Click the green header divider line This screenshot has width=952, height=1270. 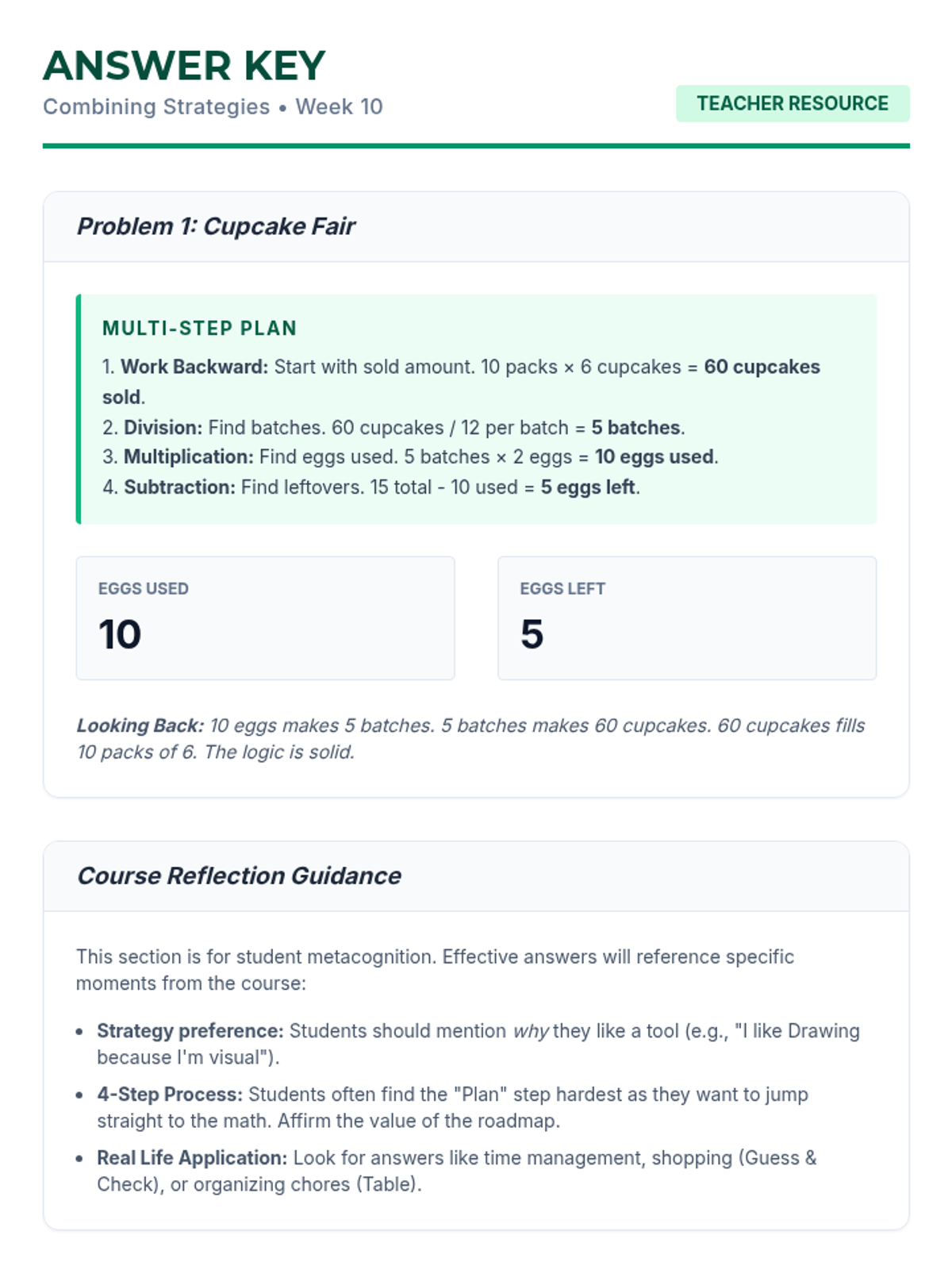pos(476,146)
